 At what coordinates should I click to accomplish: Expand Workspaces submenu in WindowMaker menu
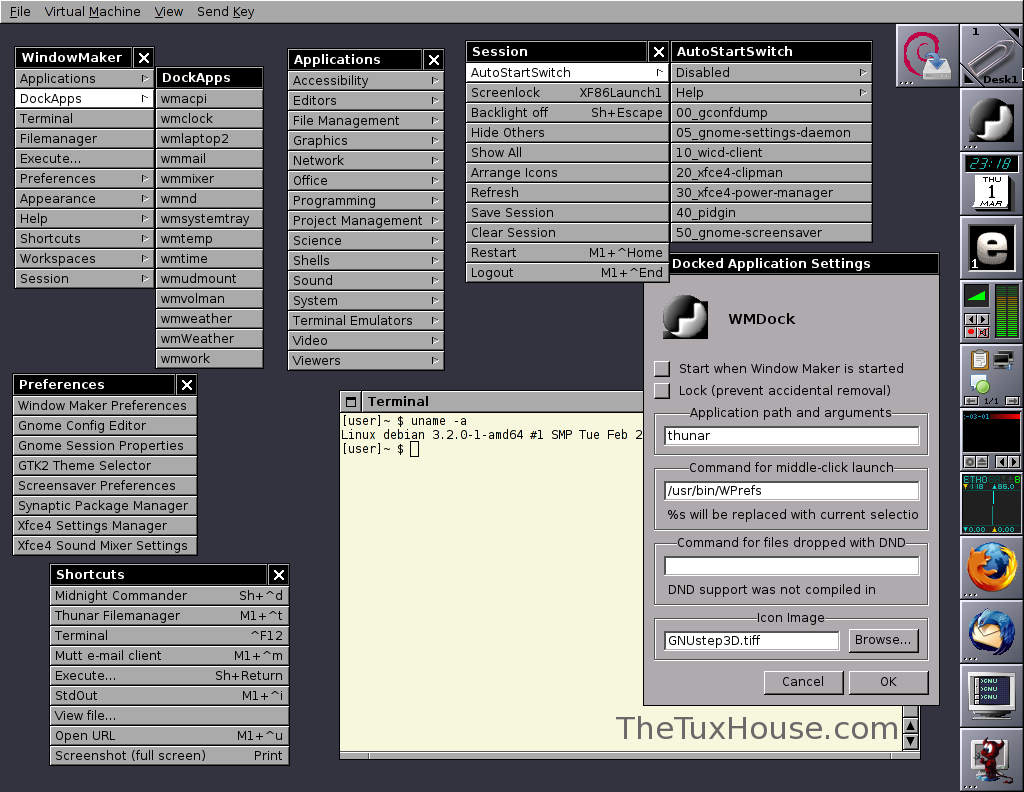[84, 259]
